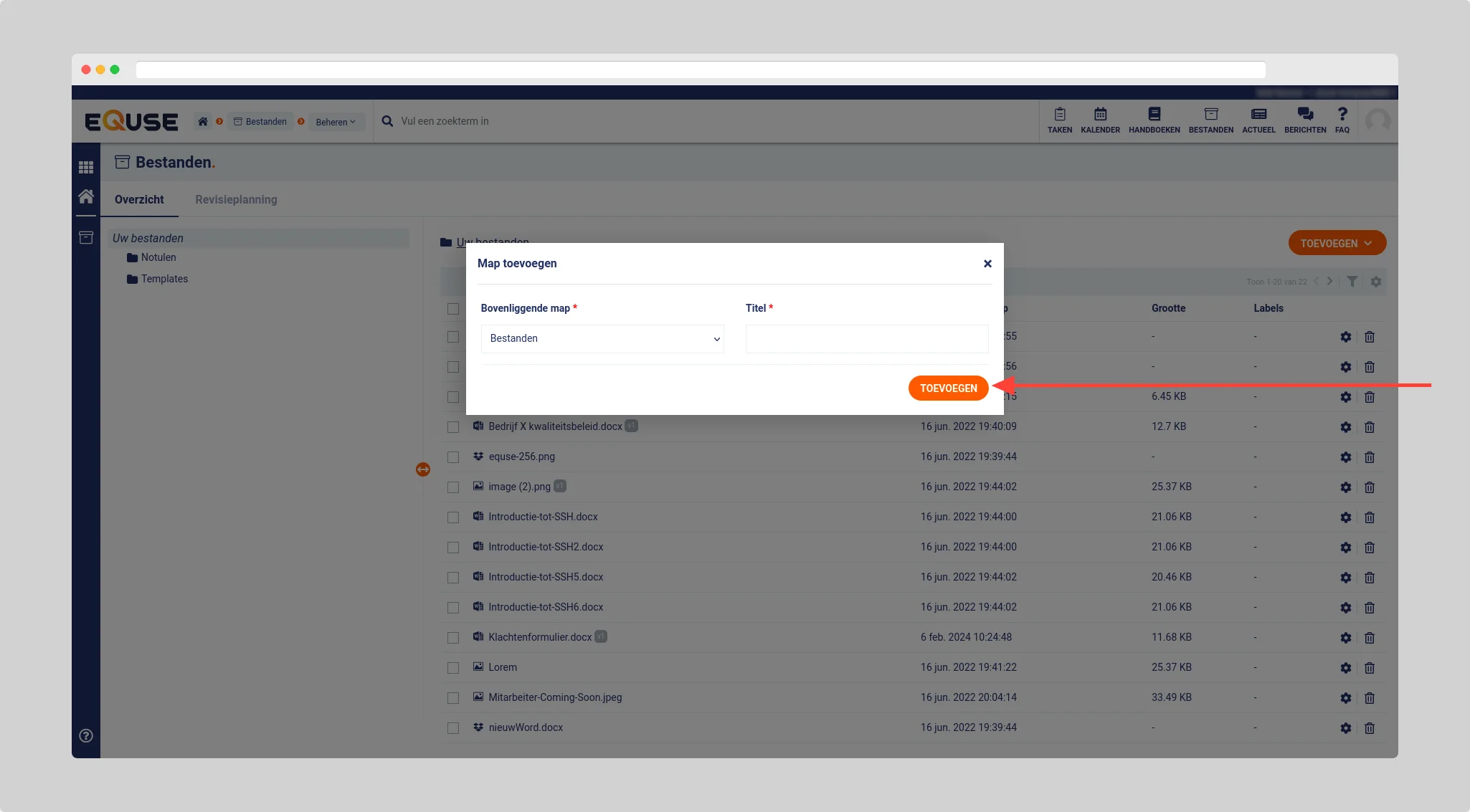This screenshot has height=812, width=1470.
Task: Click the apps grid icon in the sidebar
Action: tap(86, 167)
